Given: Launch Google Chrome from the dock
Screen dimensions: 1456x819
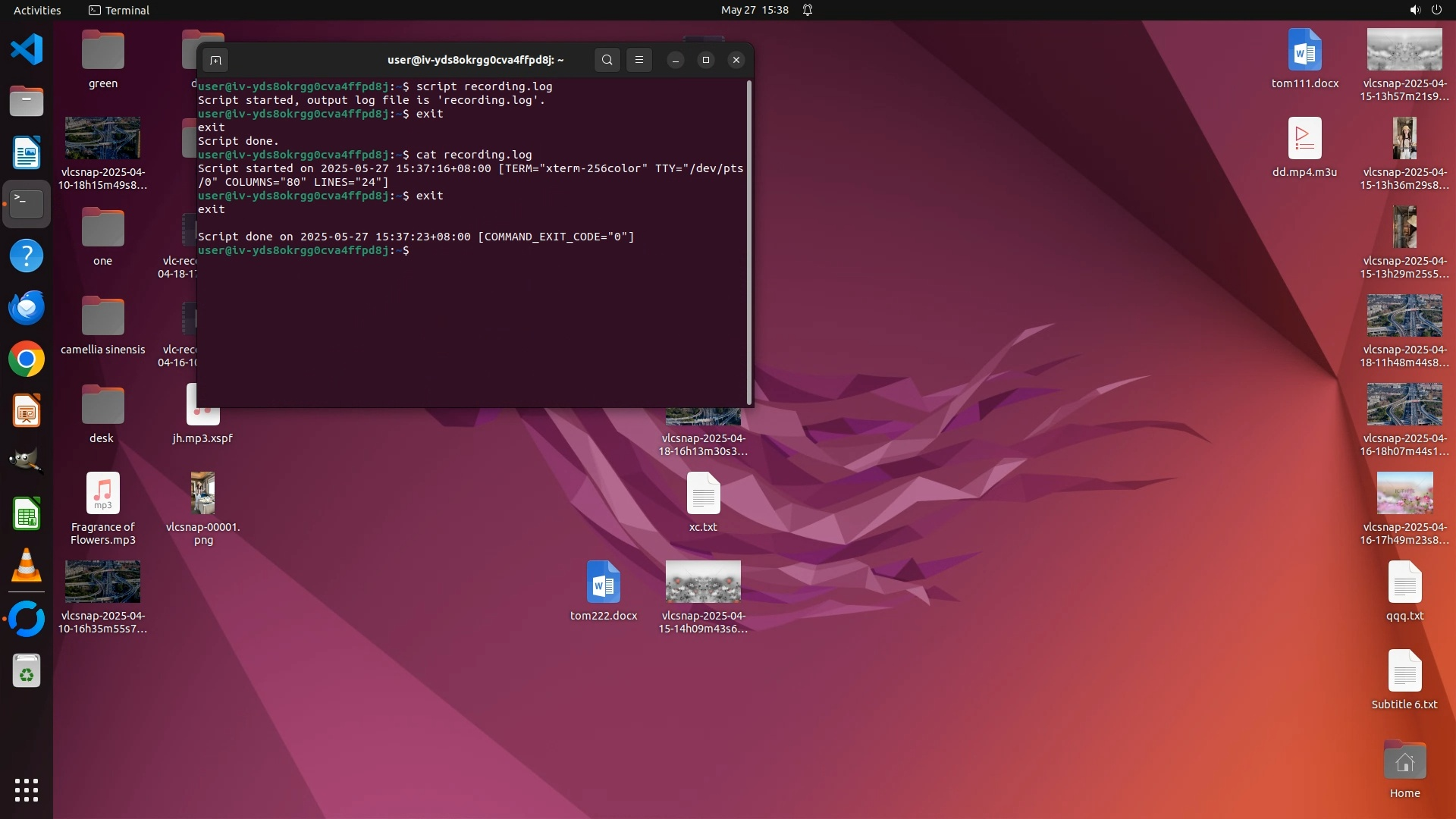Looking at the screenshot, I should coord(27,359).
